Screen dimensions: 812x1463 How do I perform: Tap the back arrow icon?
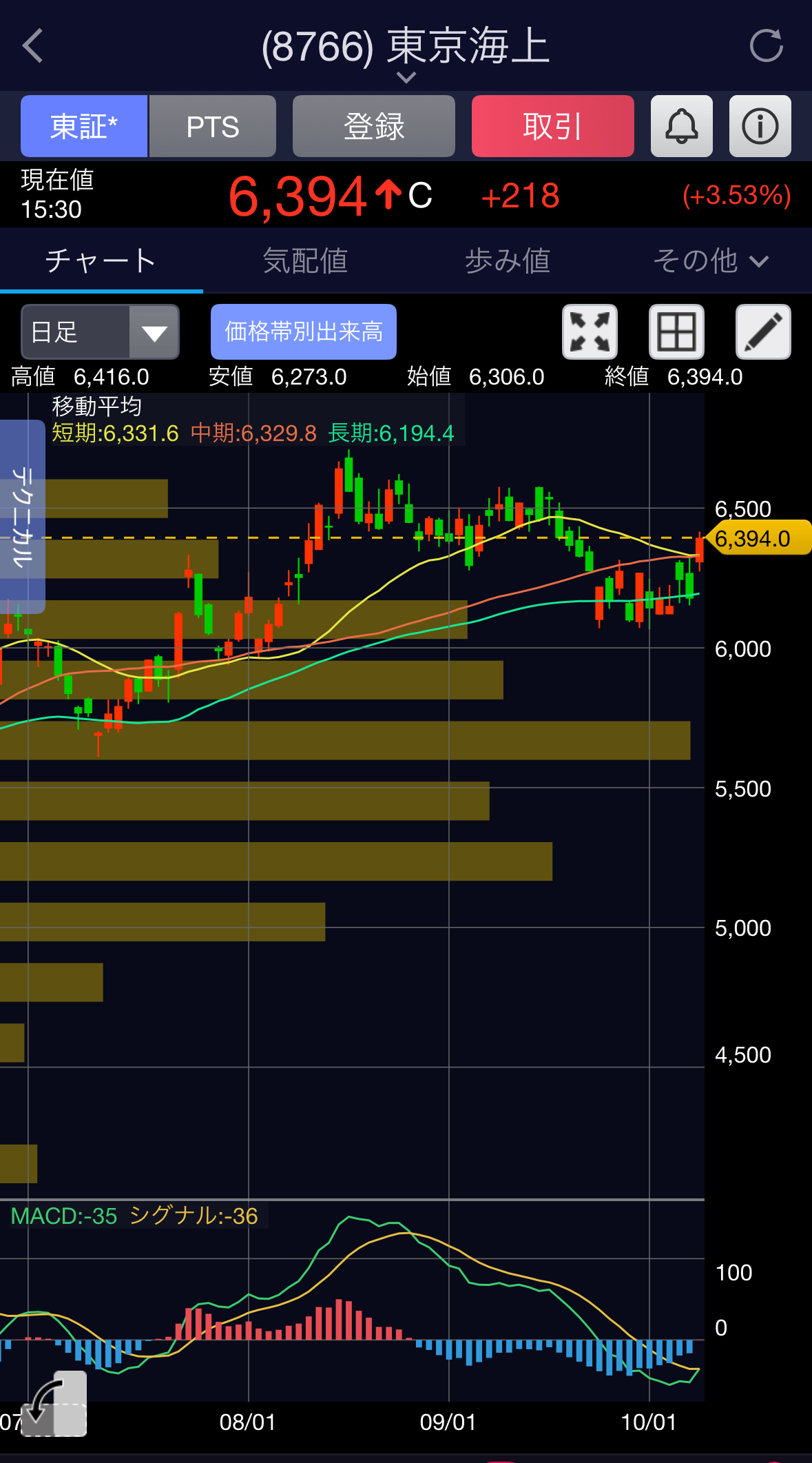(33, 46)
